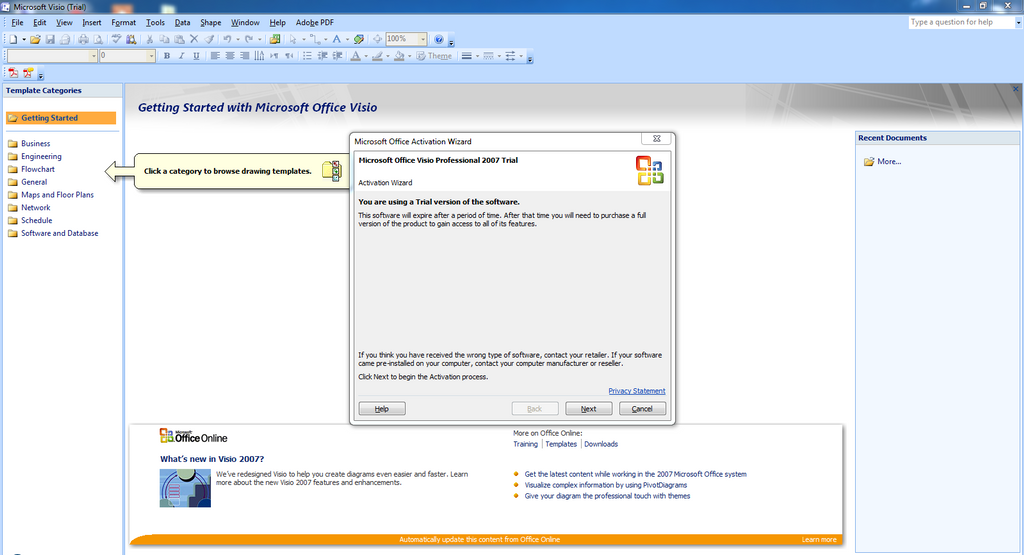1024x555 pixels.
Task: Click the blue Help question mark icon
Action: pyautogui.click(x=439, y=39)
